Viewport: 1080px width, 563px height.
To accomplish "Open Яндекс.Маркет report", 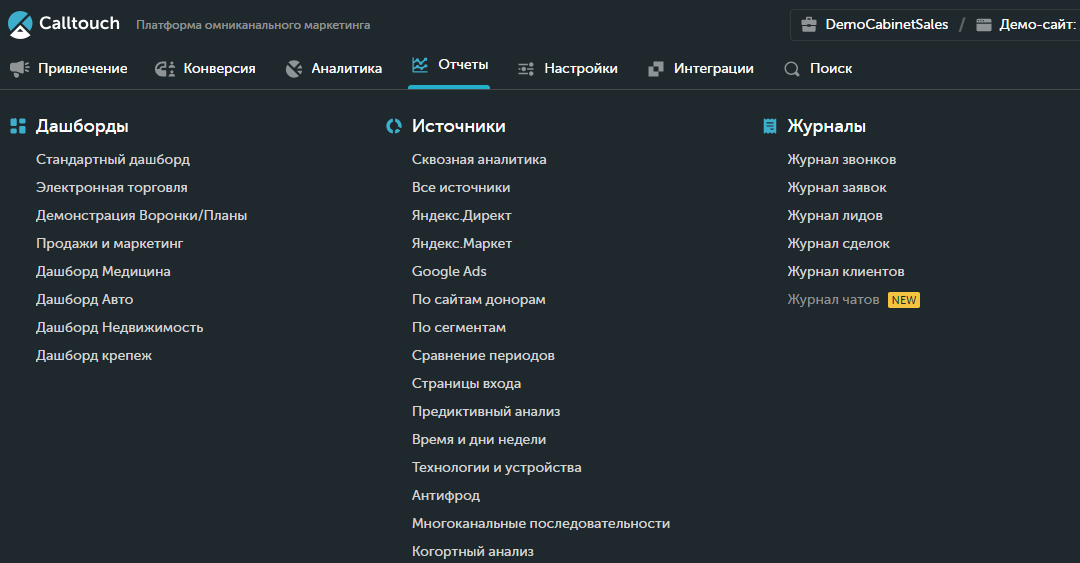I will 462,243.
